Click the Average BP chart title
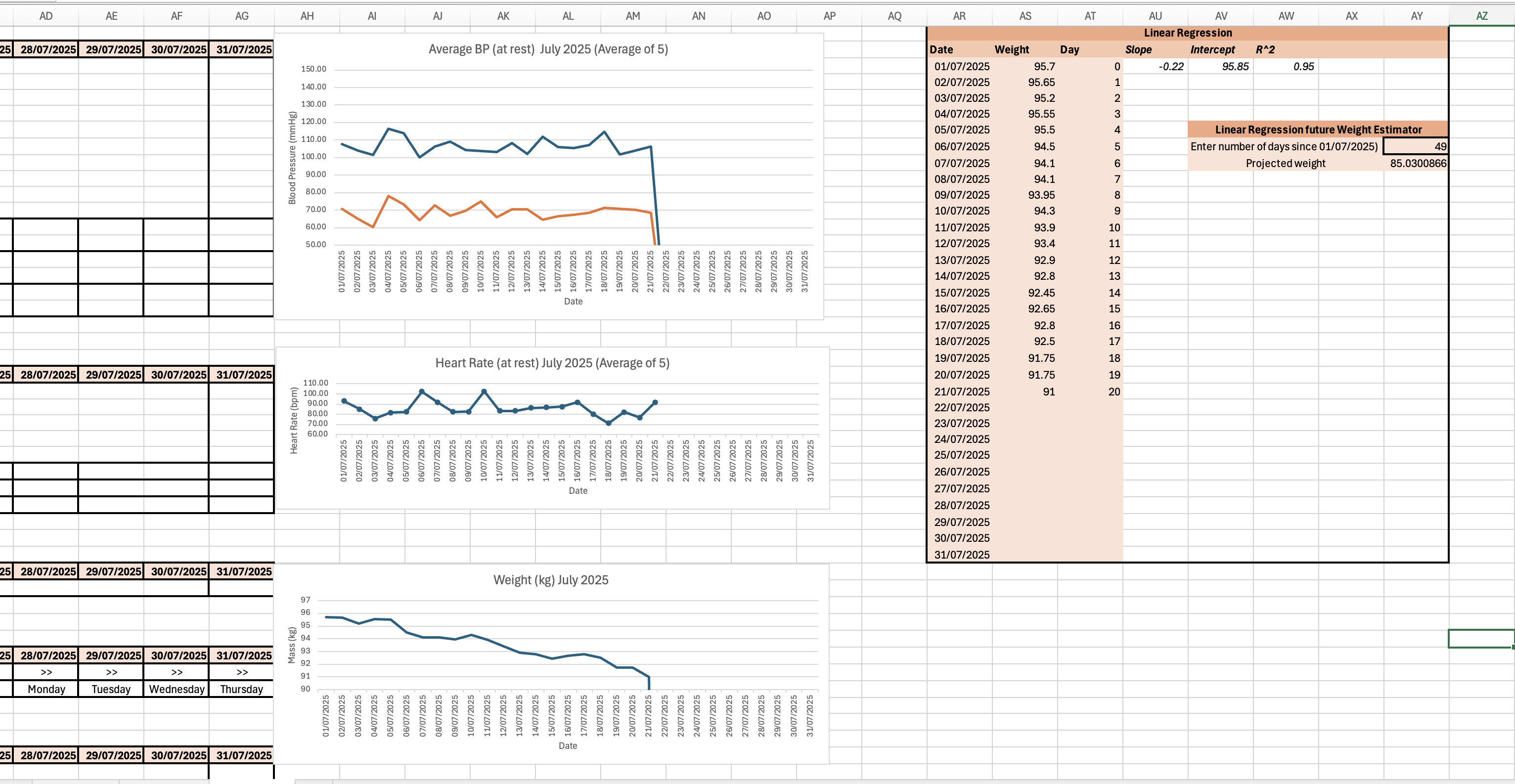 [548, 49]
